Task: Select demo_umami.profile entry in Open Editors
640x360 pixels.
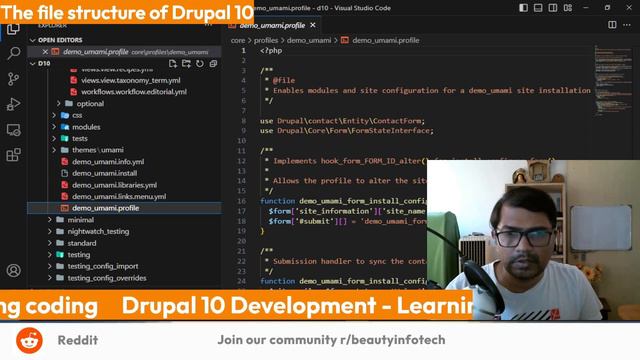Action: 124,52
